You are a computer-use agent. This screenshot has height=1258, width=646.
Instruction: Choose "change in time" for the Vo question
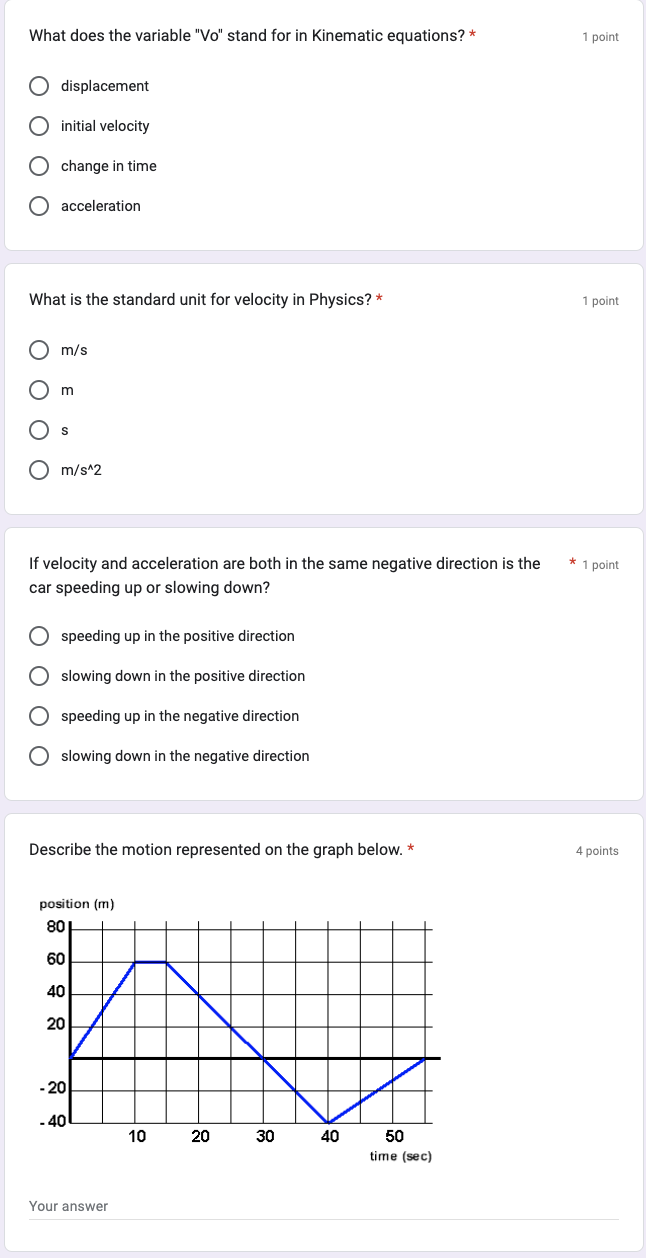39,166
